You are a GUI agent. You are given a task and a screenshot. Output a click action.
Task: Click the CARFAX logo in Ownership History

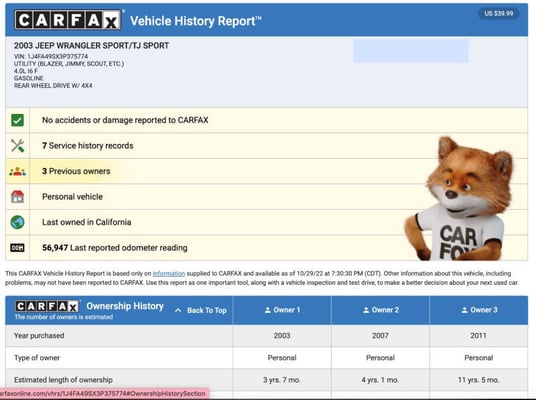tap(47, 306)
